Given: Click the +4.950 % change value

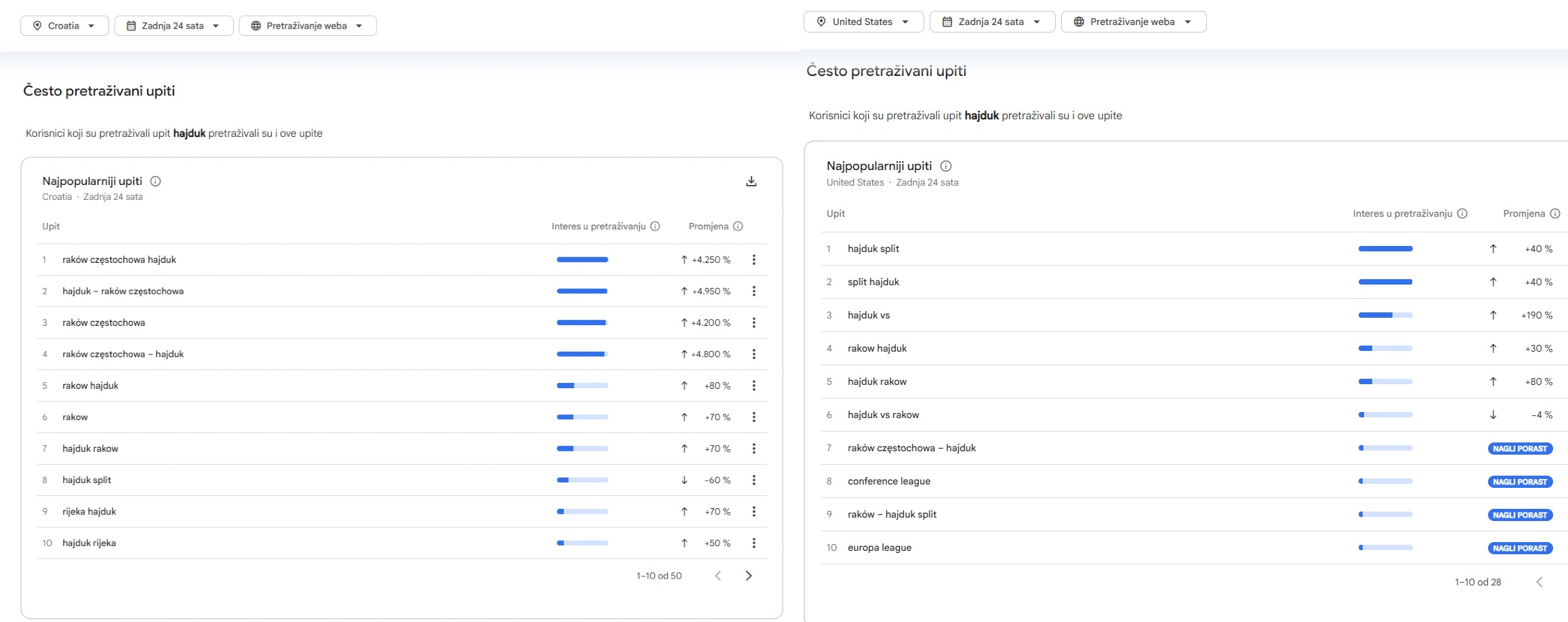Looking at the screenshot, I should 711,291.
